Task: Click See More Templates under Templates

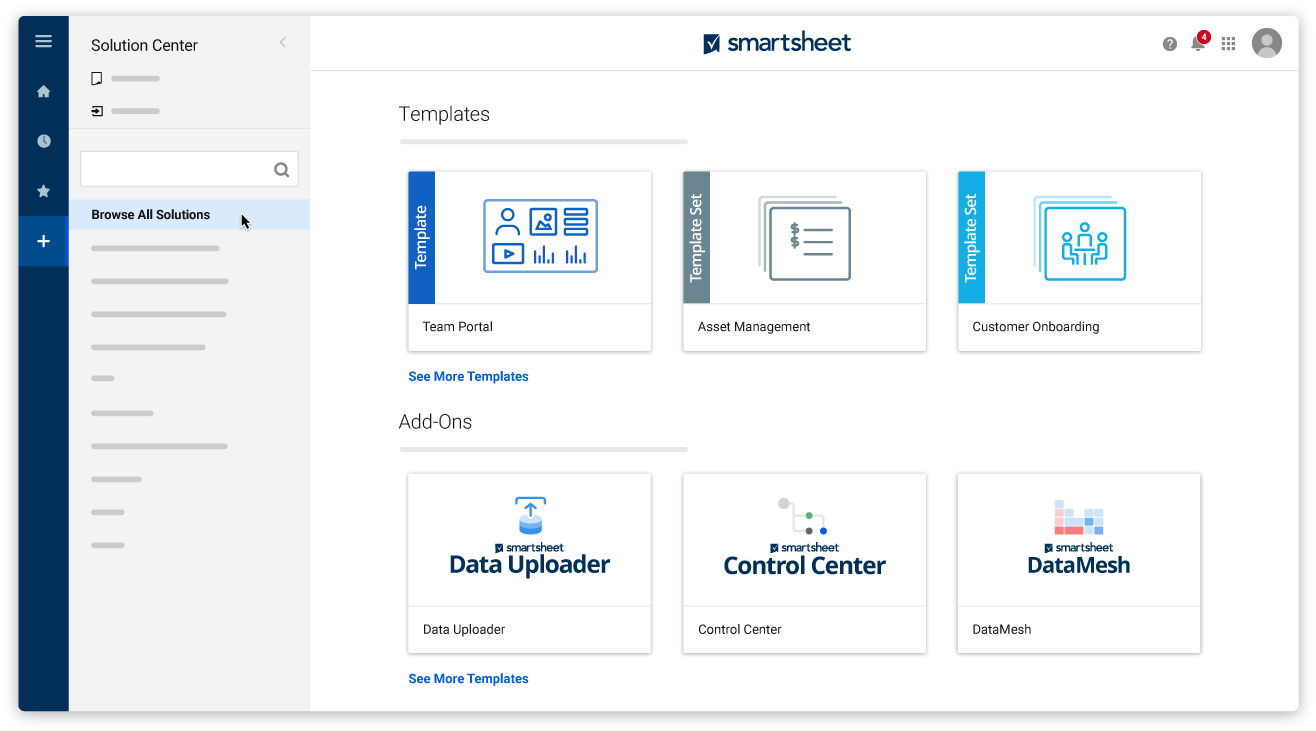Action: pyautogui.click(x=468, y=377)
